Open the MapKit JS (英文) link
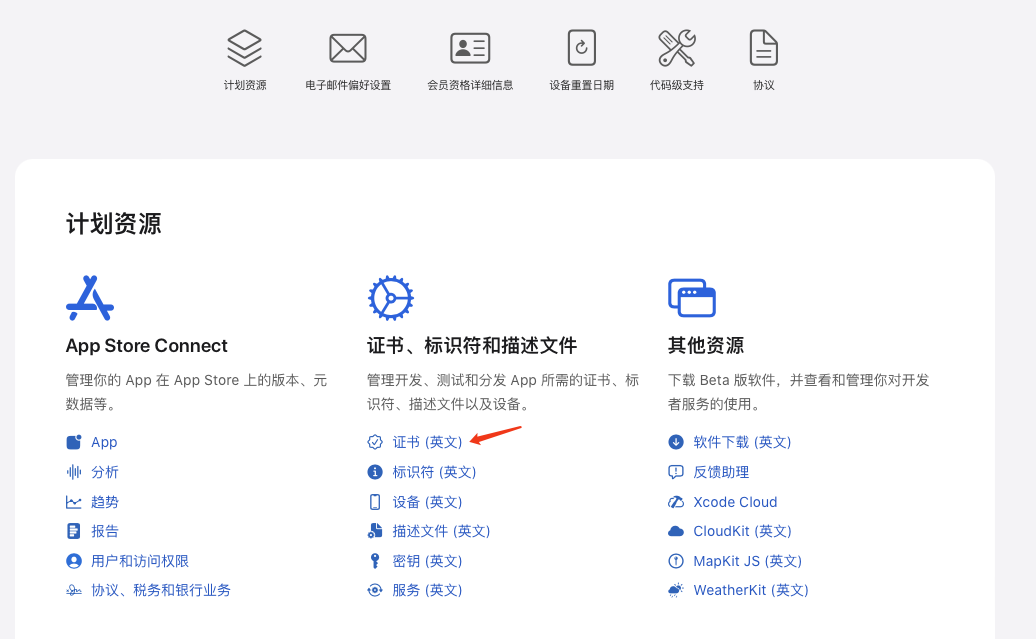1036x639 pixels. [747, 561]
